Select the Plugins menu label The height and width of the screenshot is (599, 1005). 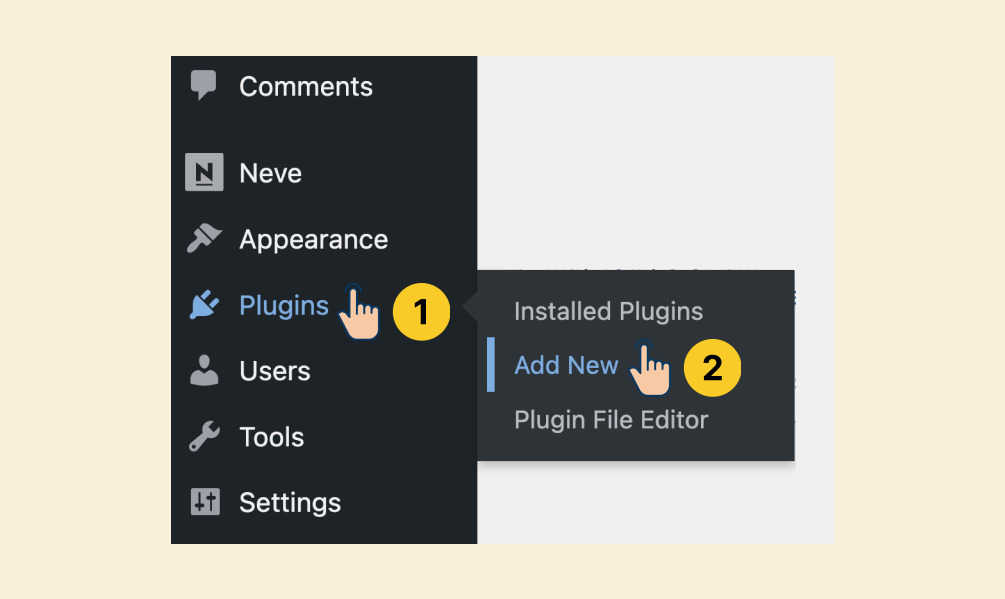pos(283,306)
